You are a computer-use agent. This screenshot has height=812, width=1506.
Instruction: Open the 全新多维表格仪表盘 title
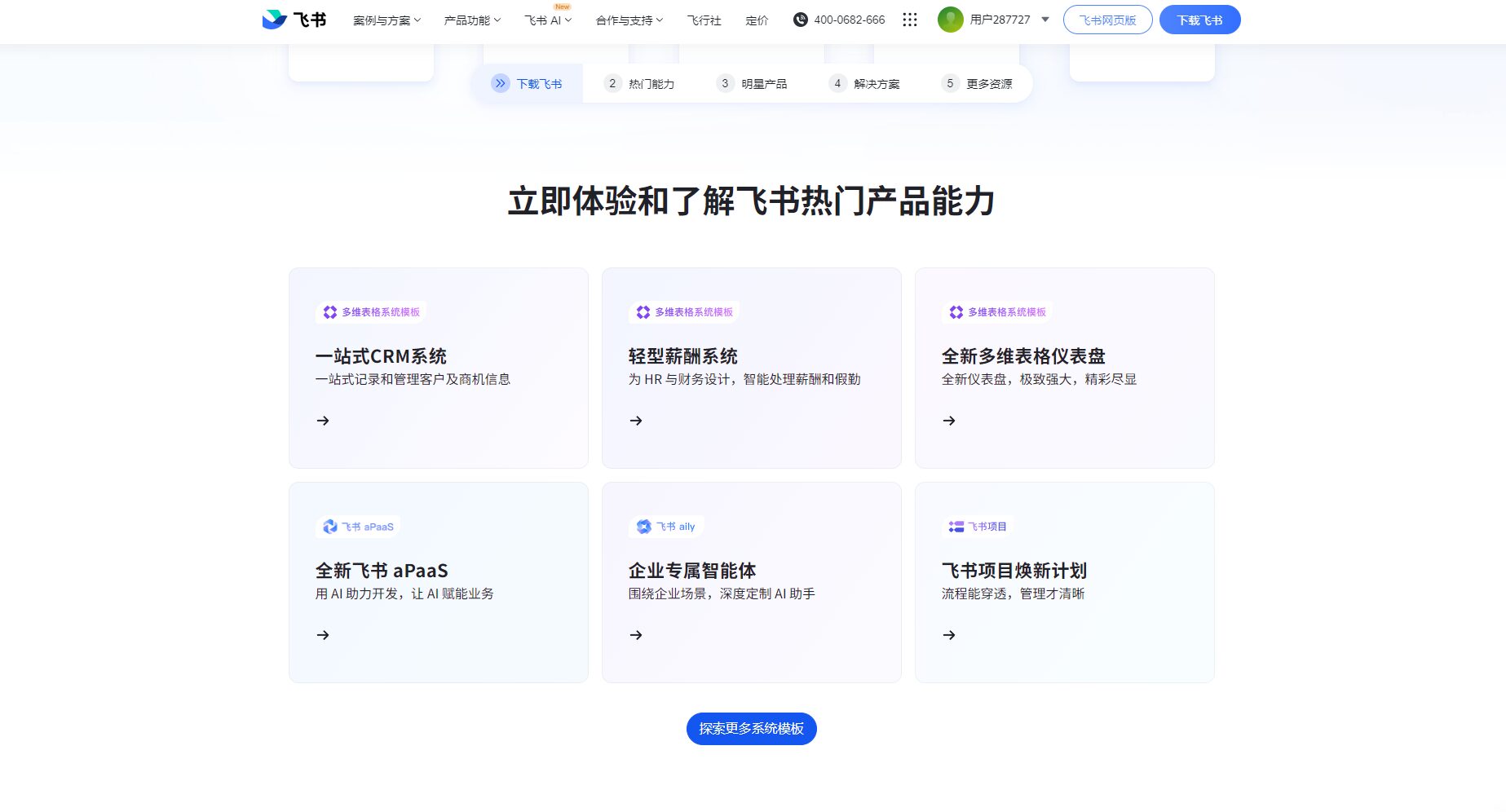[x=1023, y=356]
